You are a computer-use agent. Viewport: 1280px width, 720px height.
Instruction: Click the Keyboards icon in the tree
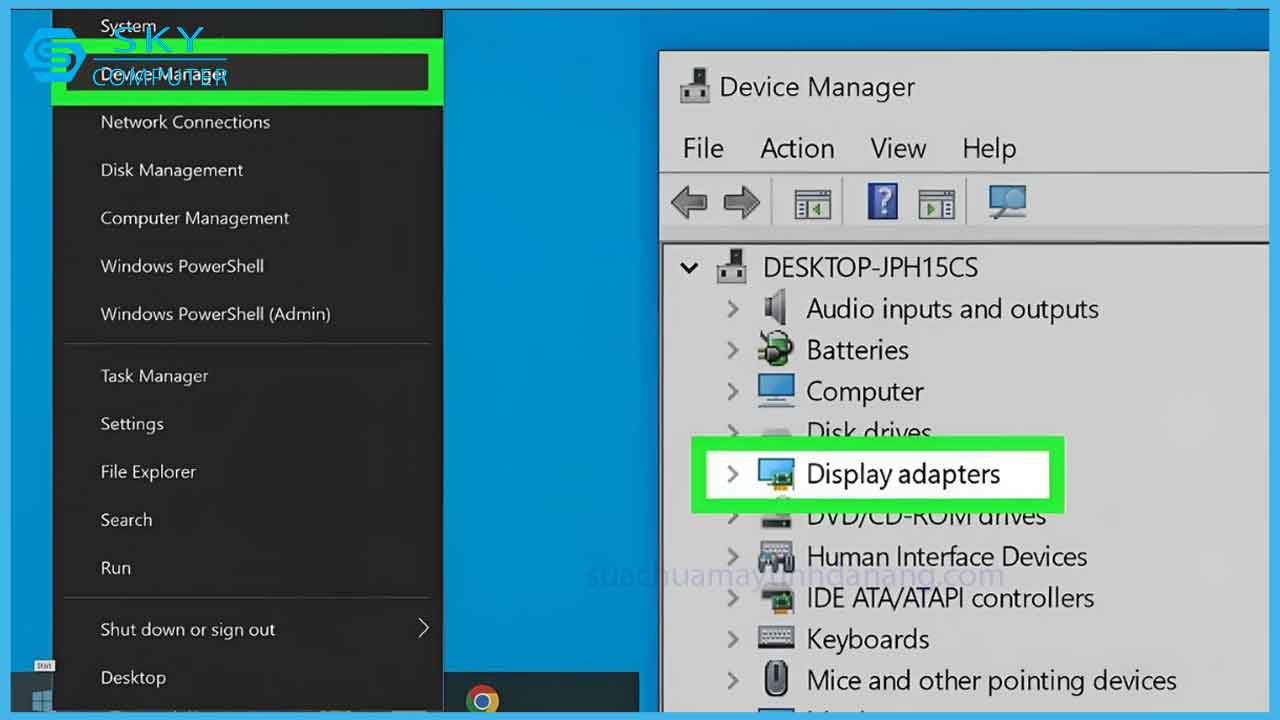[776, 639]
